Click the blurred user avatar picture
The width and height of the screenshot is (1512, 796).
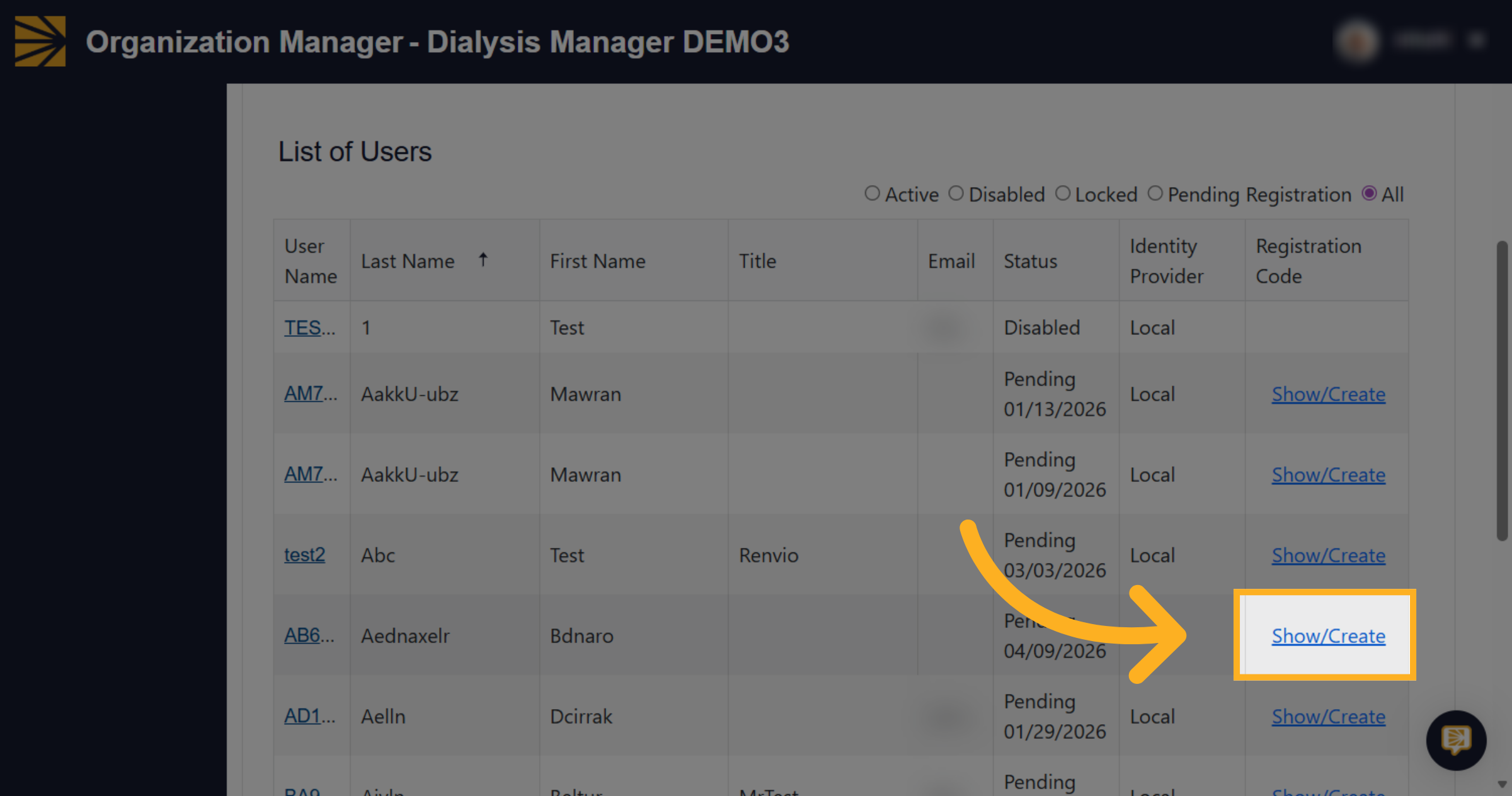click(1357, 42)
